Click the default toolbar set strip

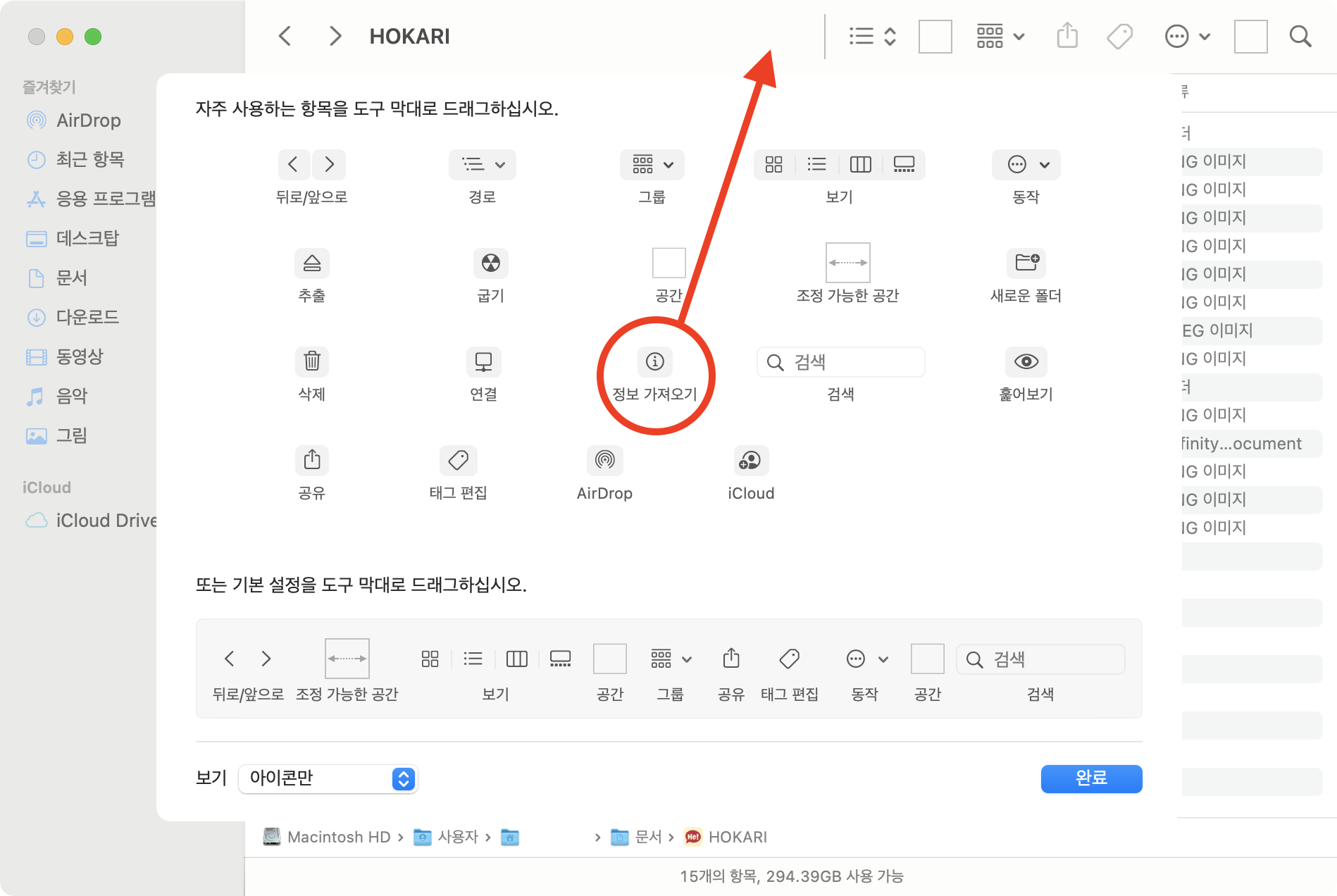[x=669, y=668]
